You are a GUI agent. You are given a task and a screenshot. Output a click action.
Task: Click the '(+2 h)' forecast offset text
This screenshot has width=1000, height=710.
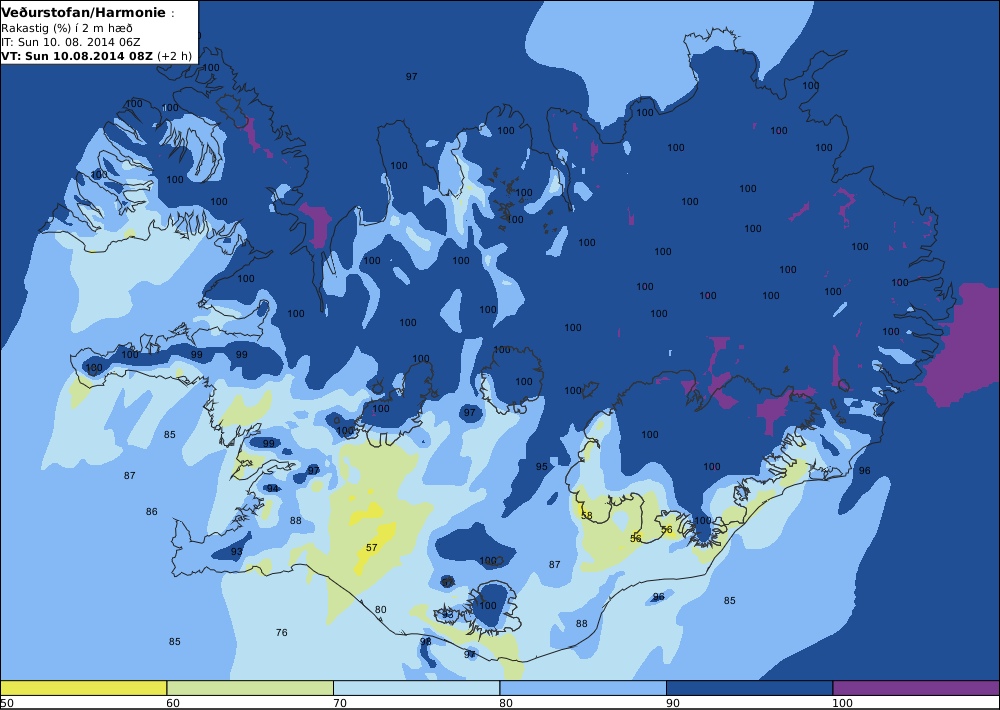[174, 55]
